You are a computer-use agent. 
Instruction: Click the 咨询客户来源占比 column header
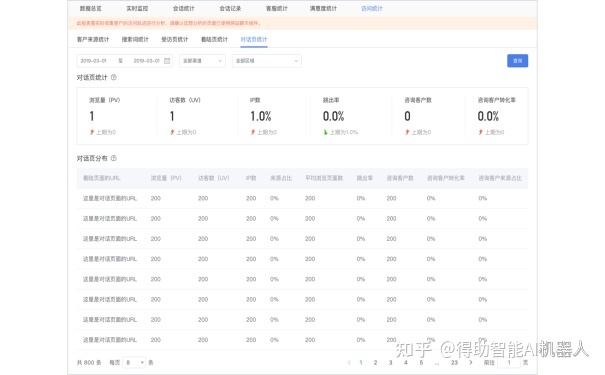[x=500, y=178]
